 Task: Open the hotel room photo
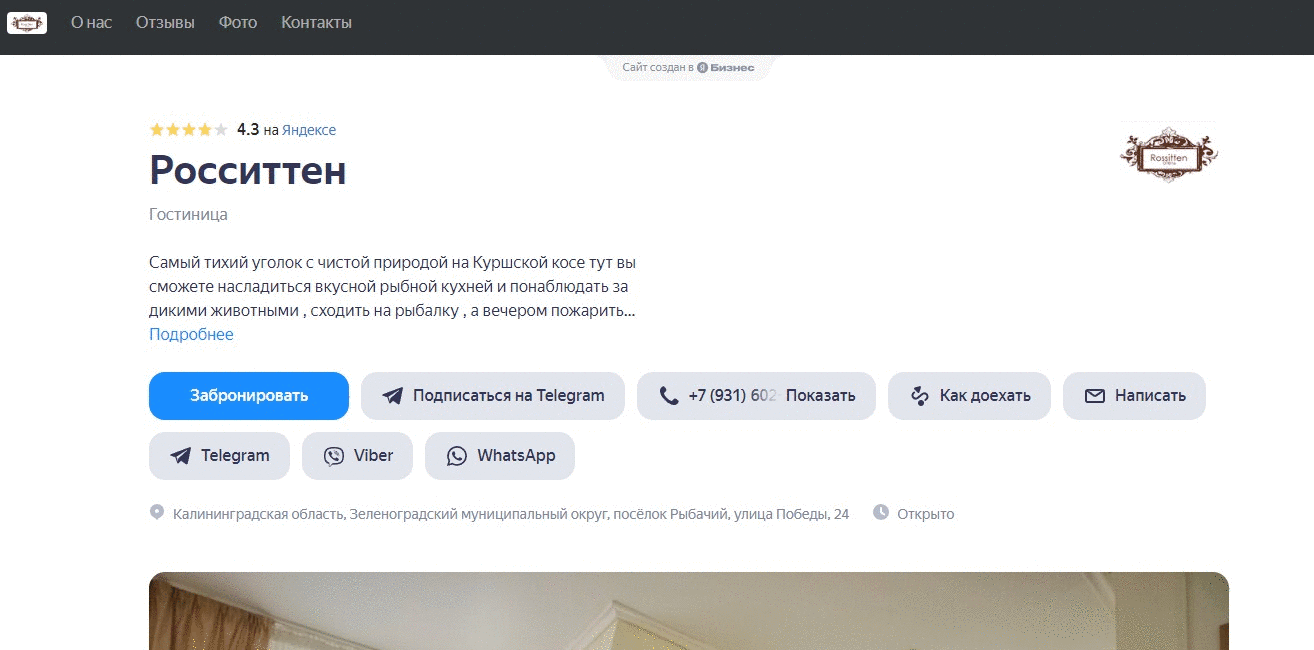688,611
